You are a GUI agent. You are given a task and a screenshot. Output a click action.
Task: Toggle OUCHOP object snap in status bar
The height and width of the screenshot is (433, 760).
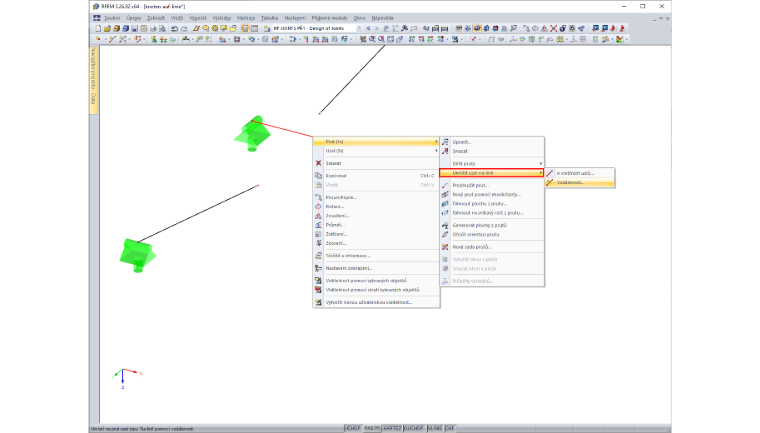click(x=414, y=428)
